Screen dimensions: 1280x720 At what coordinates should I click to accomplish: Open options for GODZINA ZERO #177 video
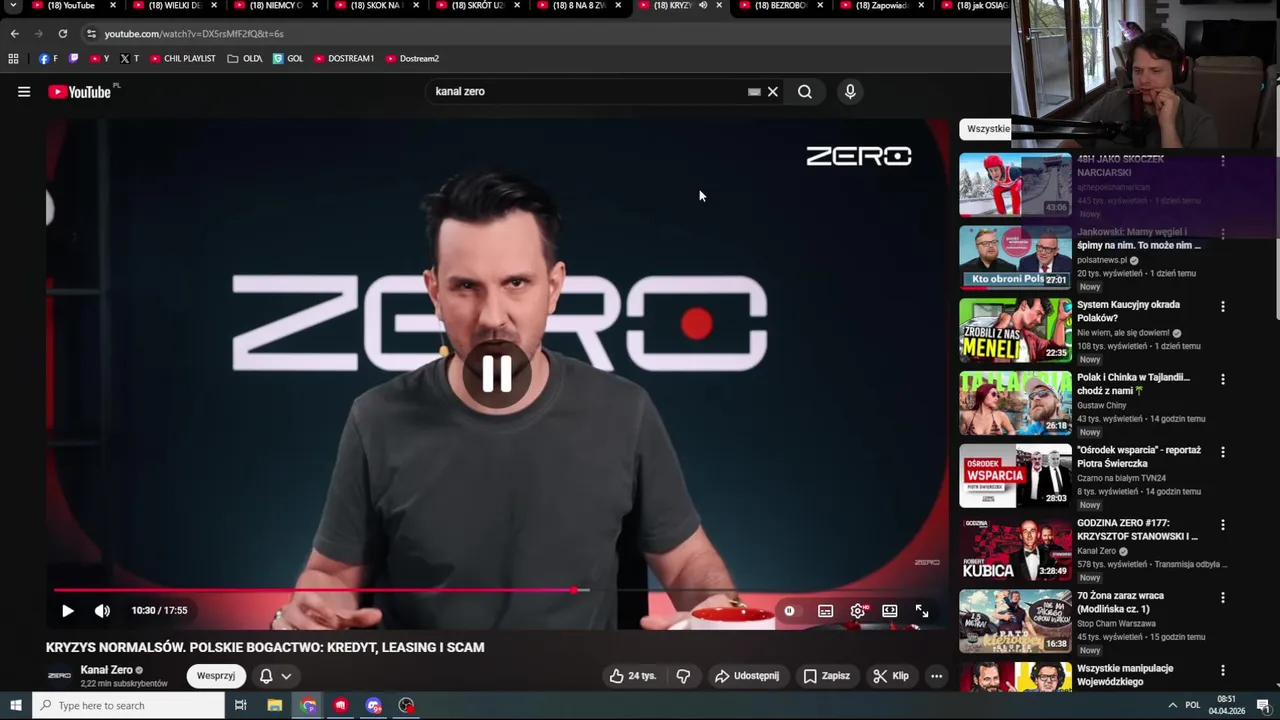point(1222,525)
